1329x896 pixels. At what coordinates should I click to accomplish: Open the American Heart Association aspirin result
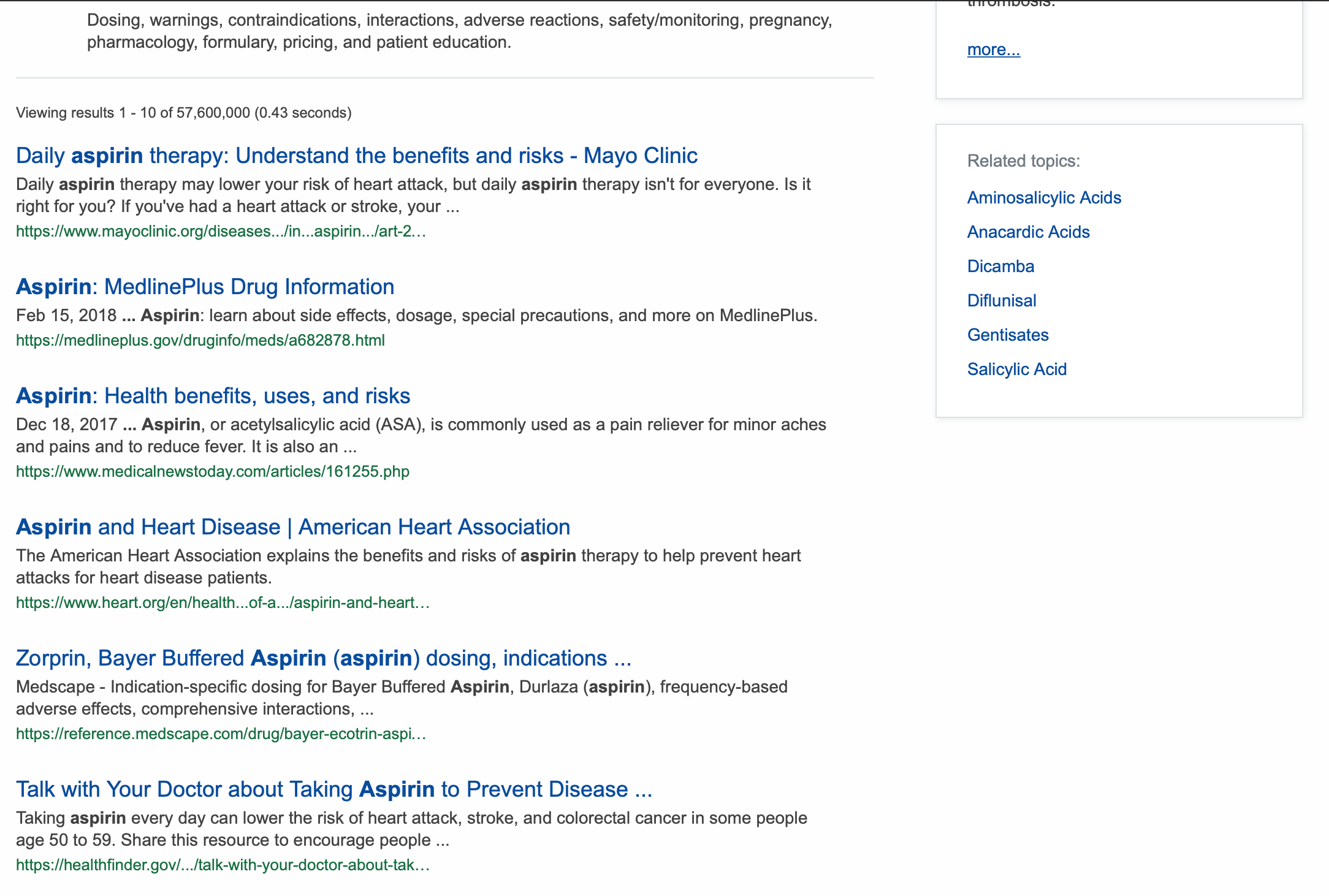coord(293,527)
